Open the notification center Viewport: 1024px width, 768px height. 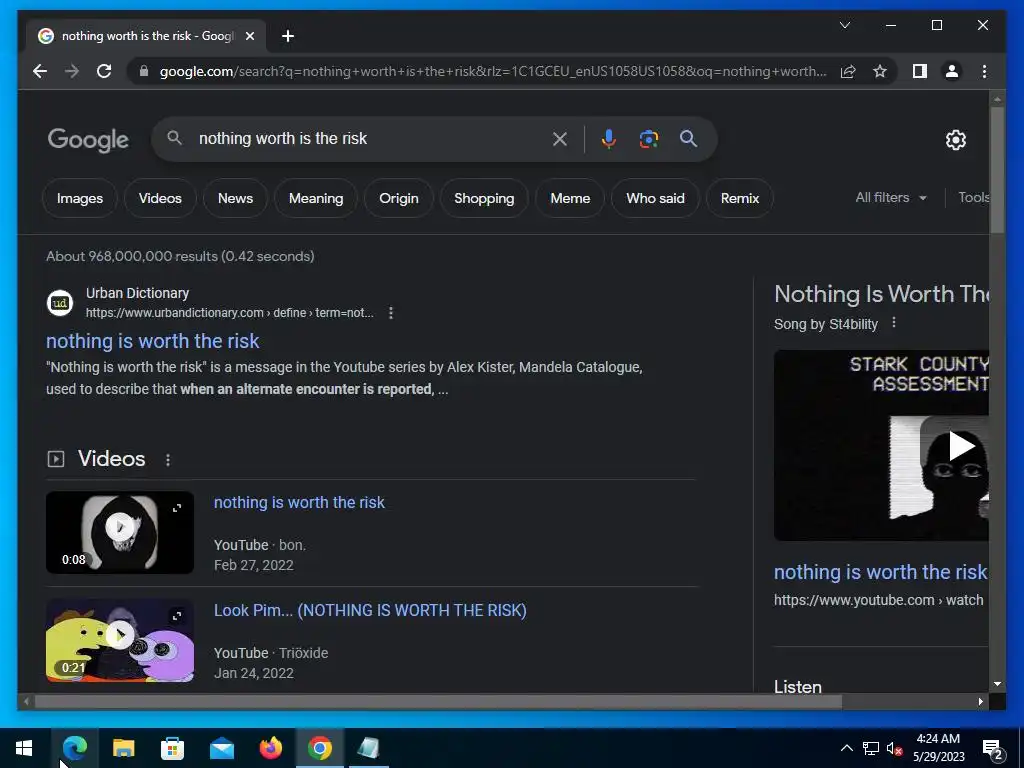[993, 748]
